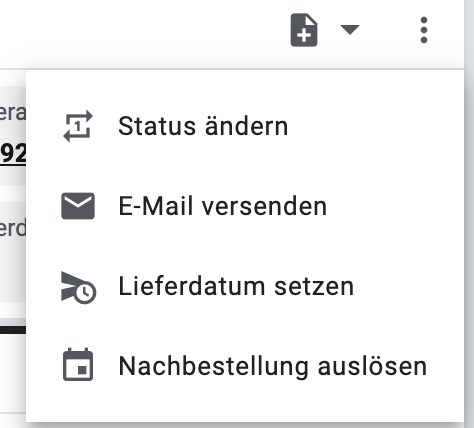Screen dimensions: 474x428
Task: Select Lieferdatum setzen option
Action: tap(245, 286)
